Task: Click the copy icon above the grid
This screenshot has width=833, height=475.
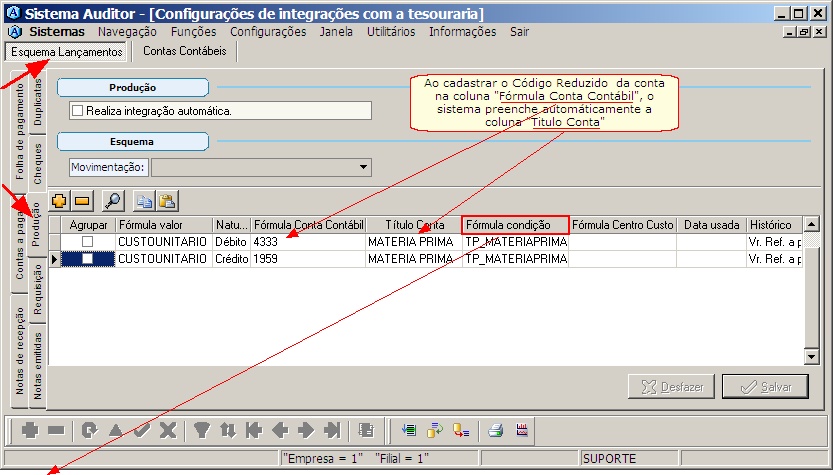Action: point(145,201)
